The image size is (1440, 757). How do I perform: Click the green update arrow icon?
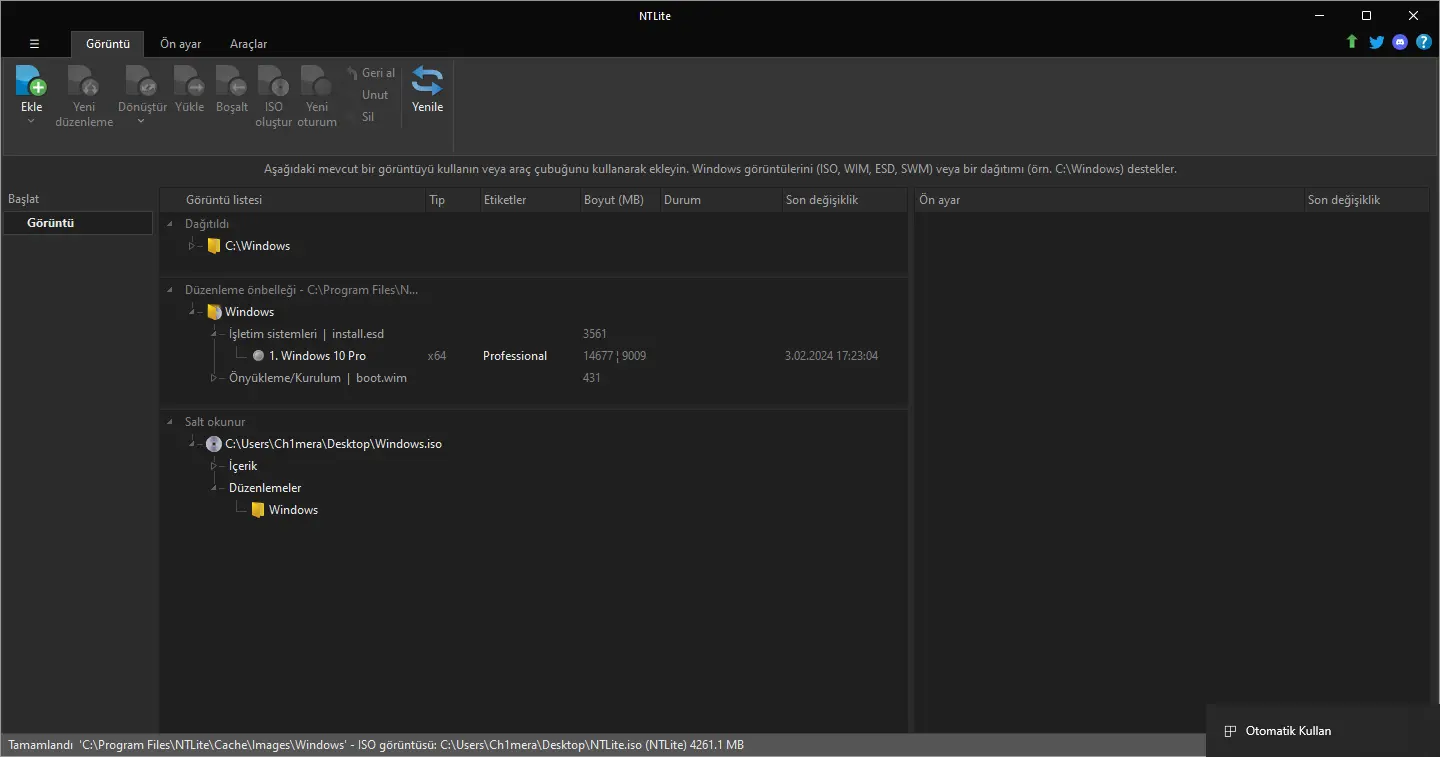click(x=1352, y=42)
